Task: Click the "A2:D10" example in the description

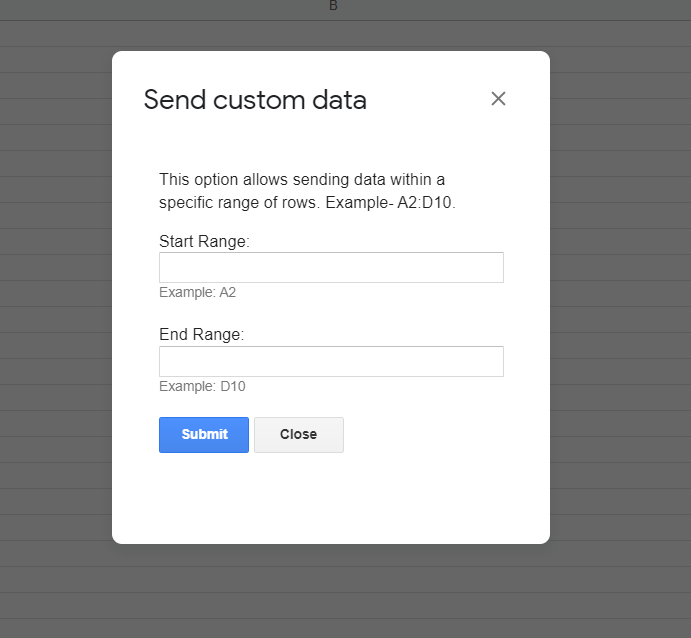Action: pos(426,203)
